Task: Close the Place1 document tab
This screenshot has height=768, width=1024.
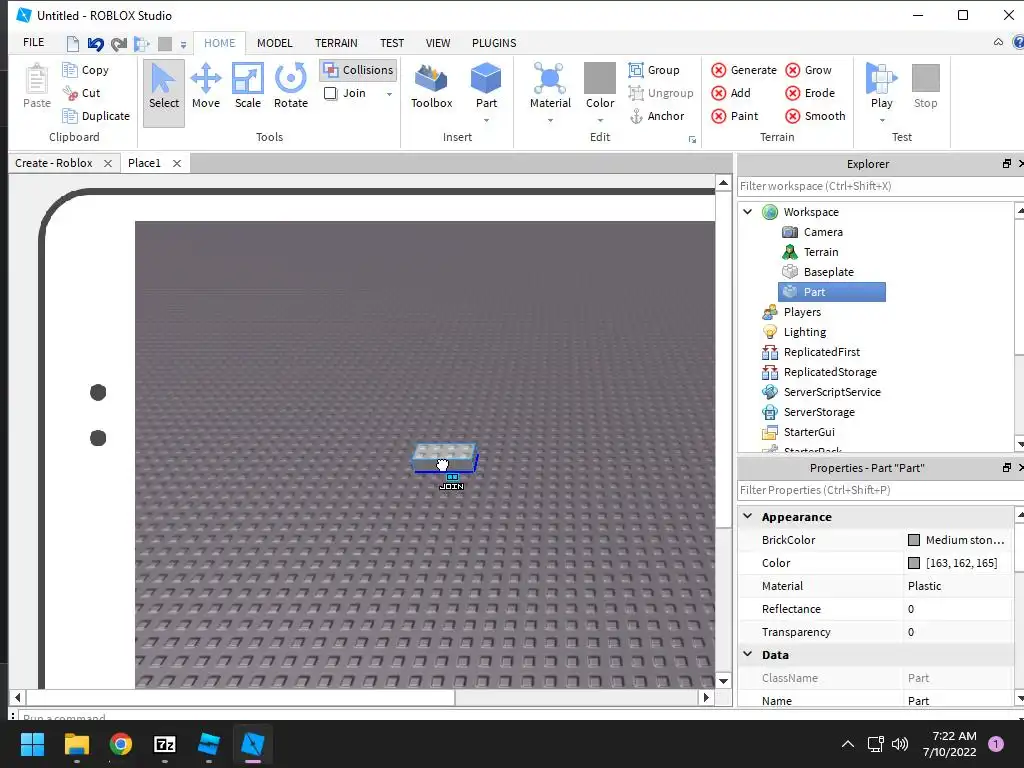Action: tap(177, 163)
